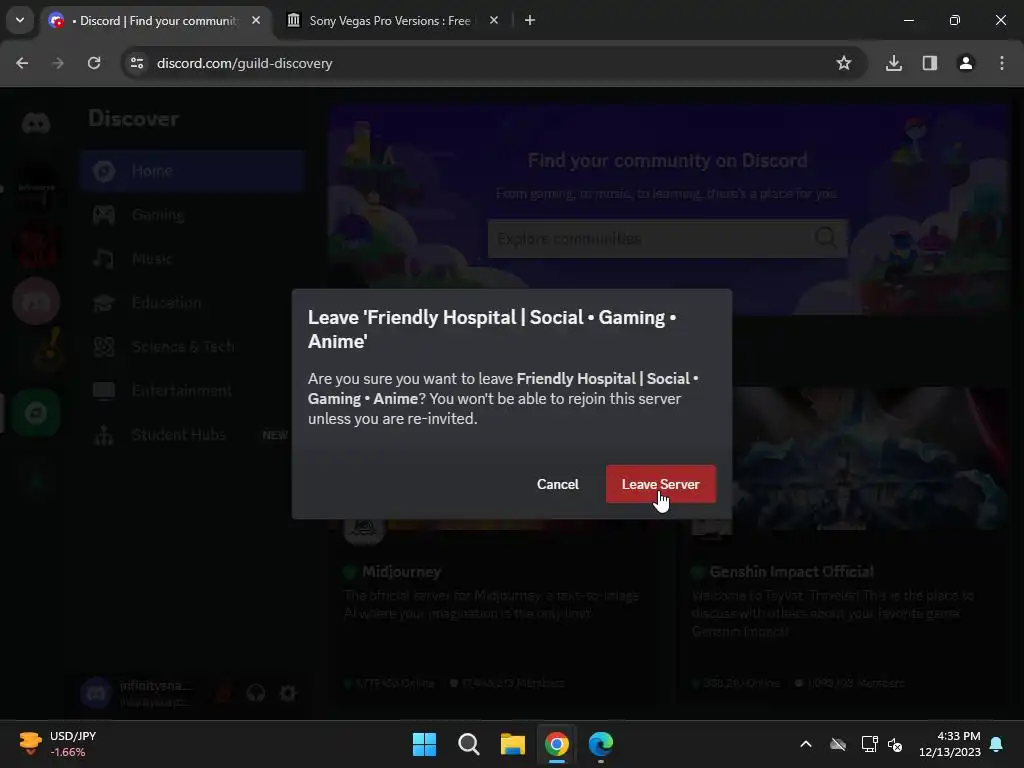Open the USD/JPY widget on taskbar

(57, 744)
